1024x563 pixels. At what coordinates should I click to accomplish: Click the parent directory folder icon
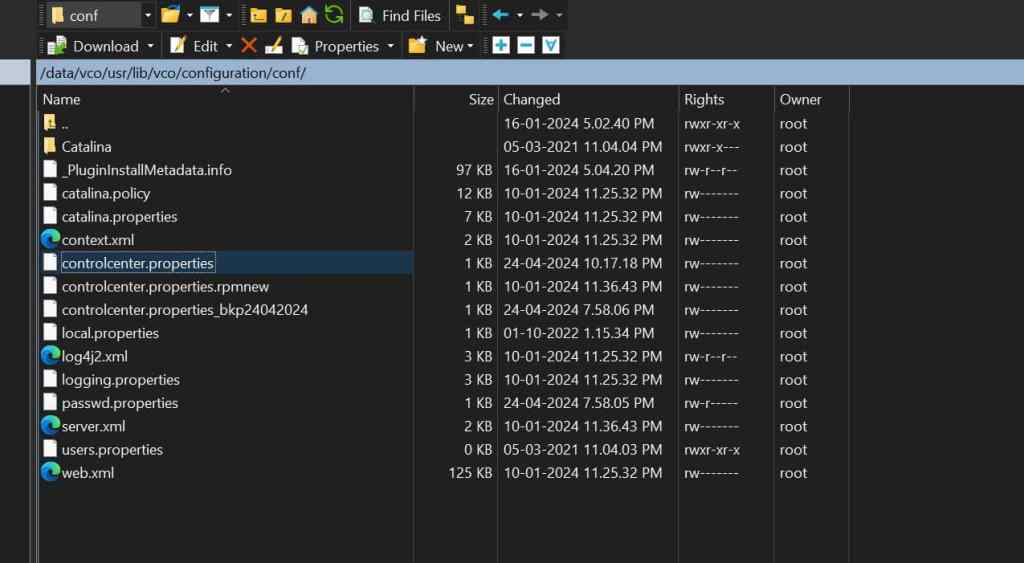259,15
